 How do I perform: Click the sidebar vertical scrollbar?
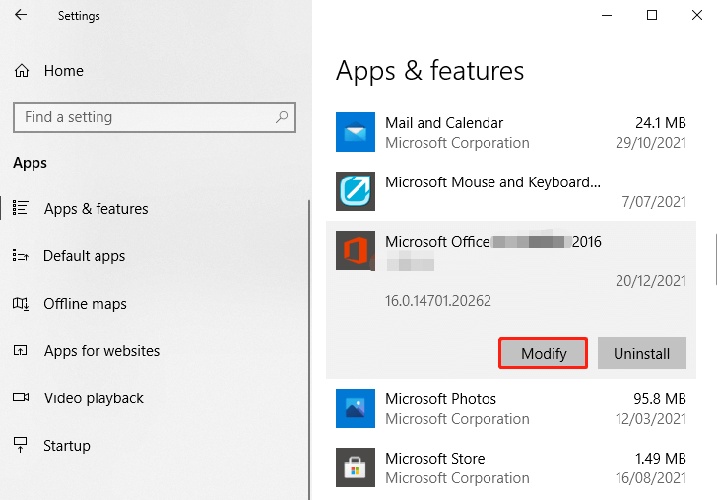[309, 349]
